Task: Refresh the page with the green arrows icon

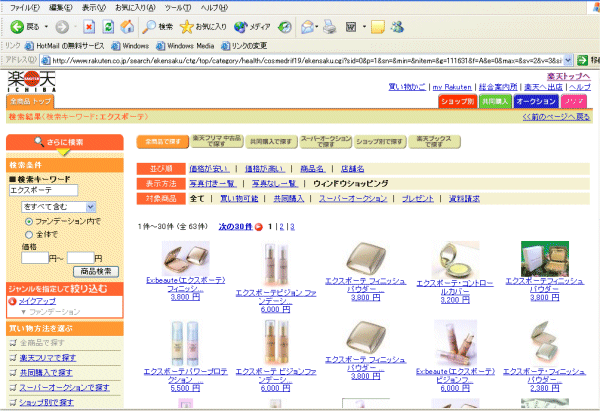Action: pyautogui.click(x=108, y=27)
